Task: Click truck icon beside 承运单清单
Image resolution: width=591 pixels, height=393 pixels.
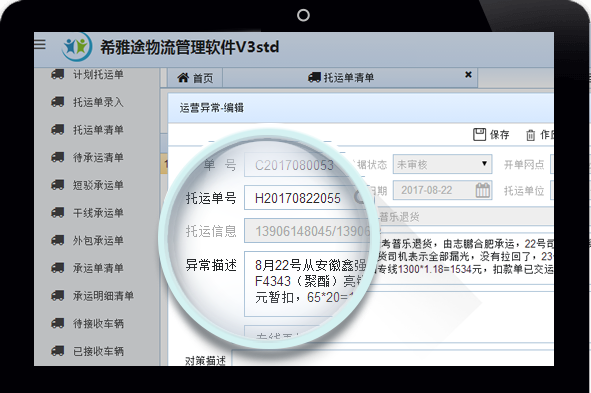Action: click(58, 268)
